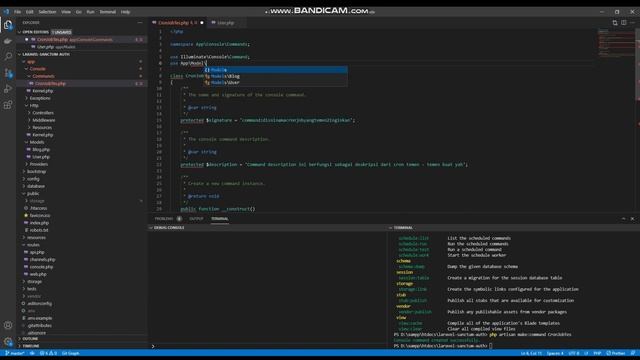Viewport: 640px width, 360px height.
Task: Switch to the Output panel tab
Action: pyautogui.click(x=196, y=219)
